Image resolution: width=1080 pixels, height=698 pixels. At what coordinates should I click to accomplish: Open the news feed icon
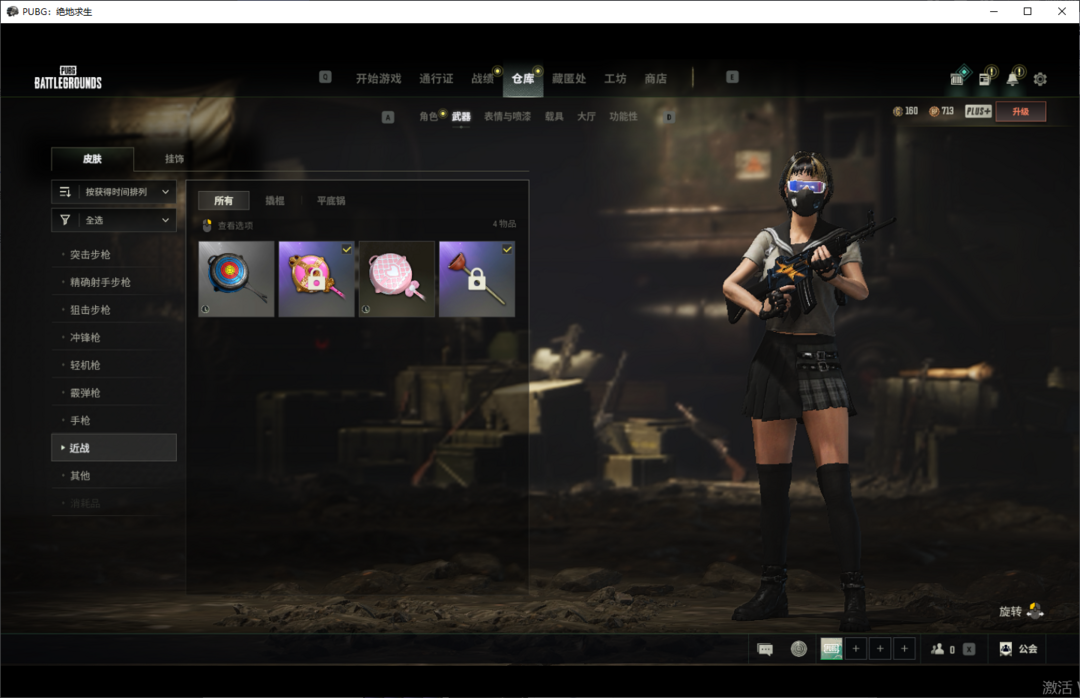coord(986,78)
